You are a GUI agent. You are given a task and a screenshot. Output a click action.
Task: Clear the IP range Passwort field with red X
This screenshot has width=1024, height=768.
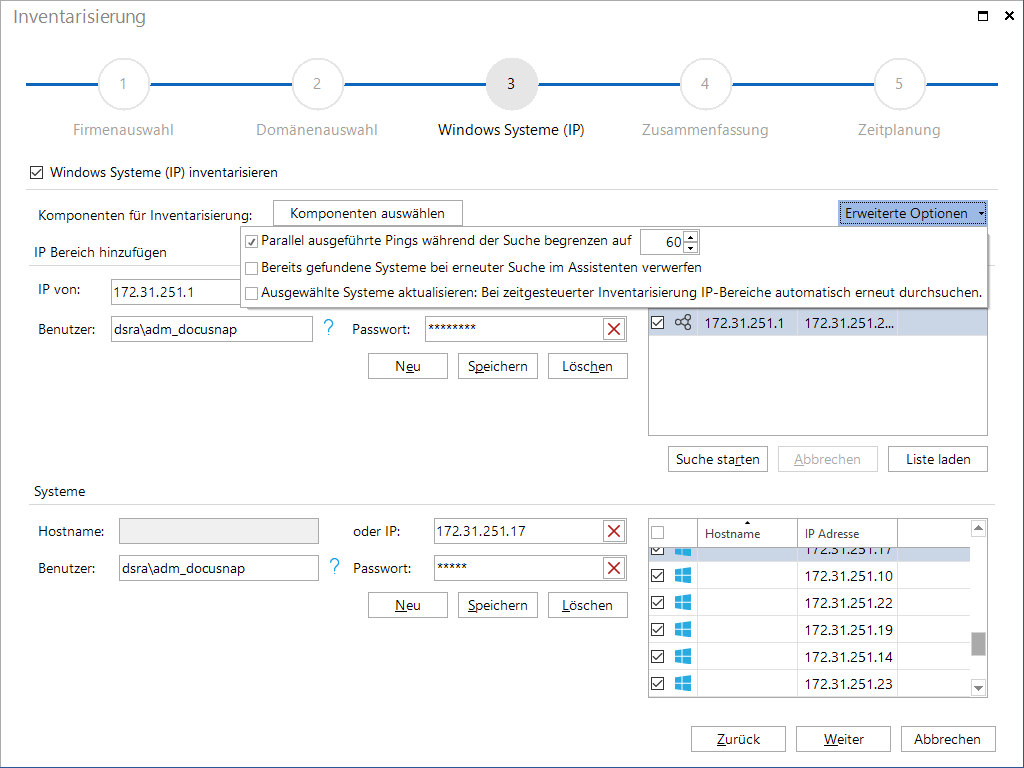[614, 329]
